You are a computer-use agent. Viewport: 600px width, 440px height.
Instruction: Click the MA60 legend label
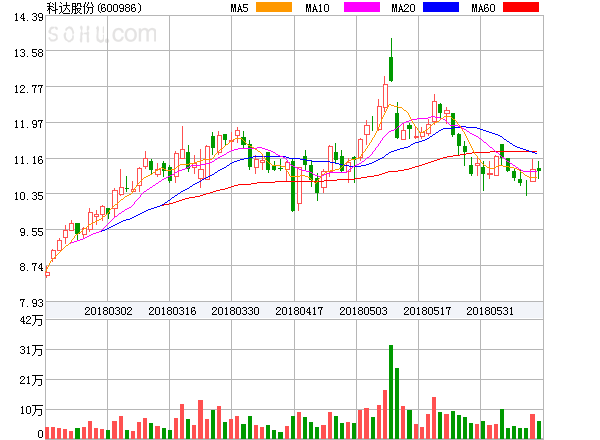[483, 8]
